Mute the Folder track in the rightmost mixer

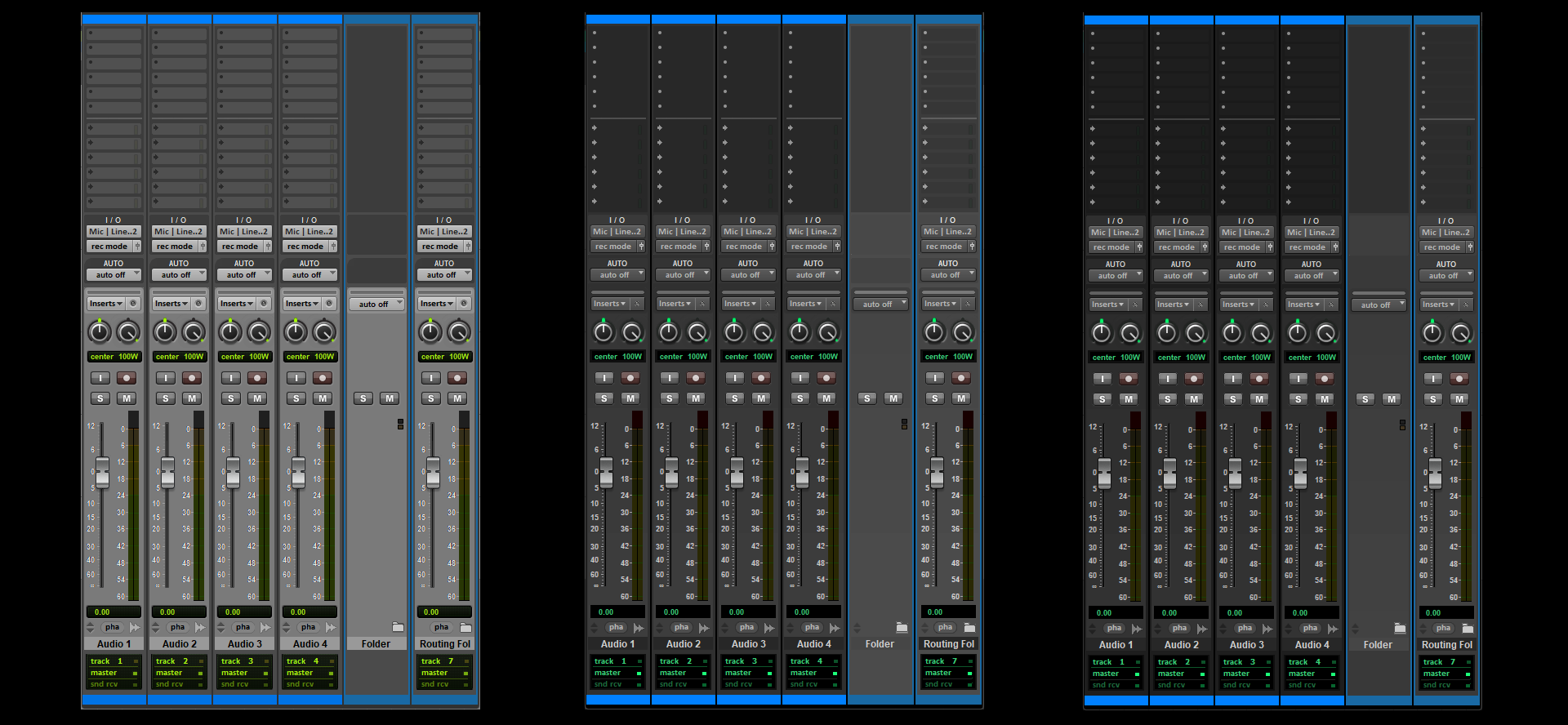tap(1392, 399)
